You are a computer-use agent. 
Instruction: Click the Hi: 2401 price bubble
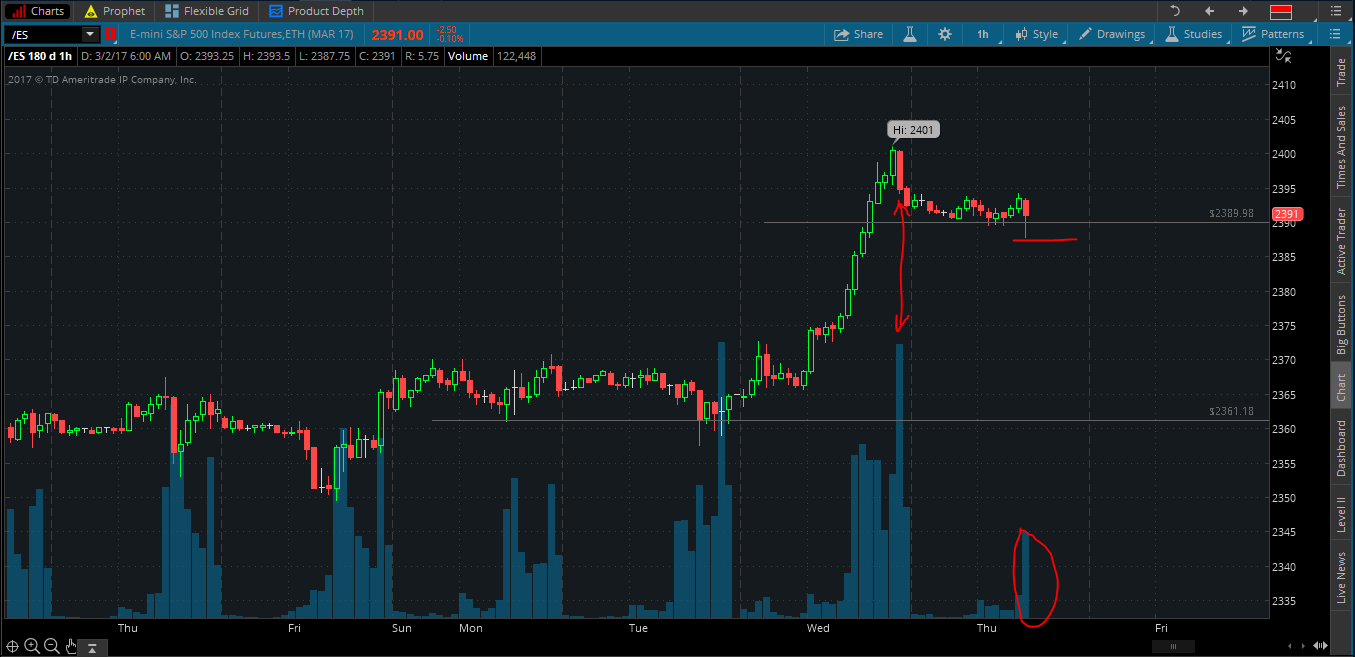tap(913, 130)
